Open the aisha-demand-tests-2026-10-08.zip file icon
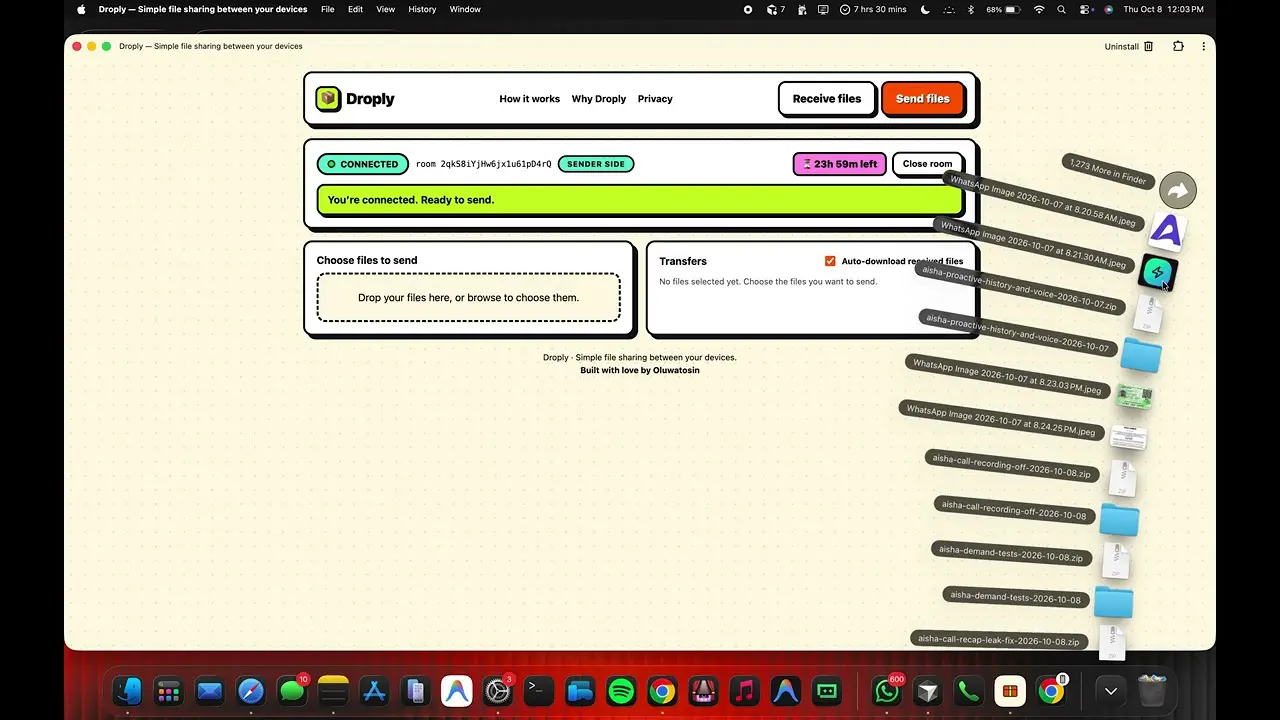The height and width of the screenshot is (720, 1280). [x=1115, y=560]
